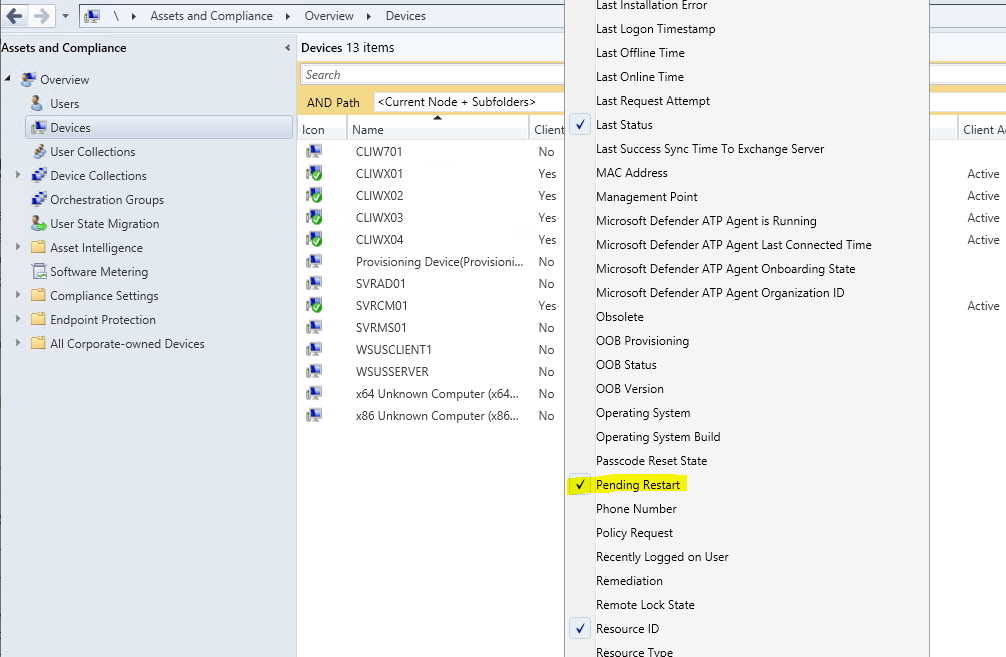Expand the All Corporate-owned Devices node
The width and height of the screenshot is (1006, 657).
point(18,343)
